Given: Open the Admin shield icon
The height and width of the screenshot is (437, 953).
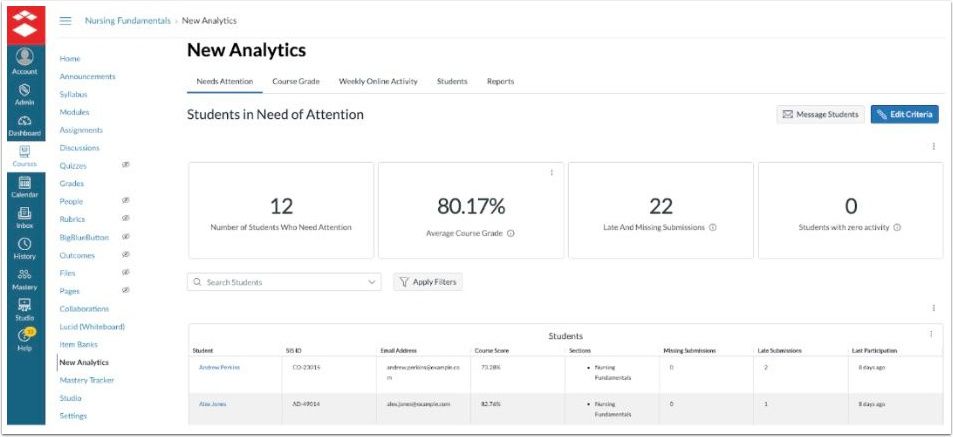Looking at the screenshot, I should (25, 93).
